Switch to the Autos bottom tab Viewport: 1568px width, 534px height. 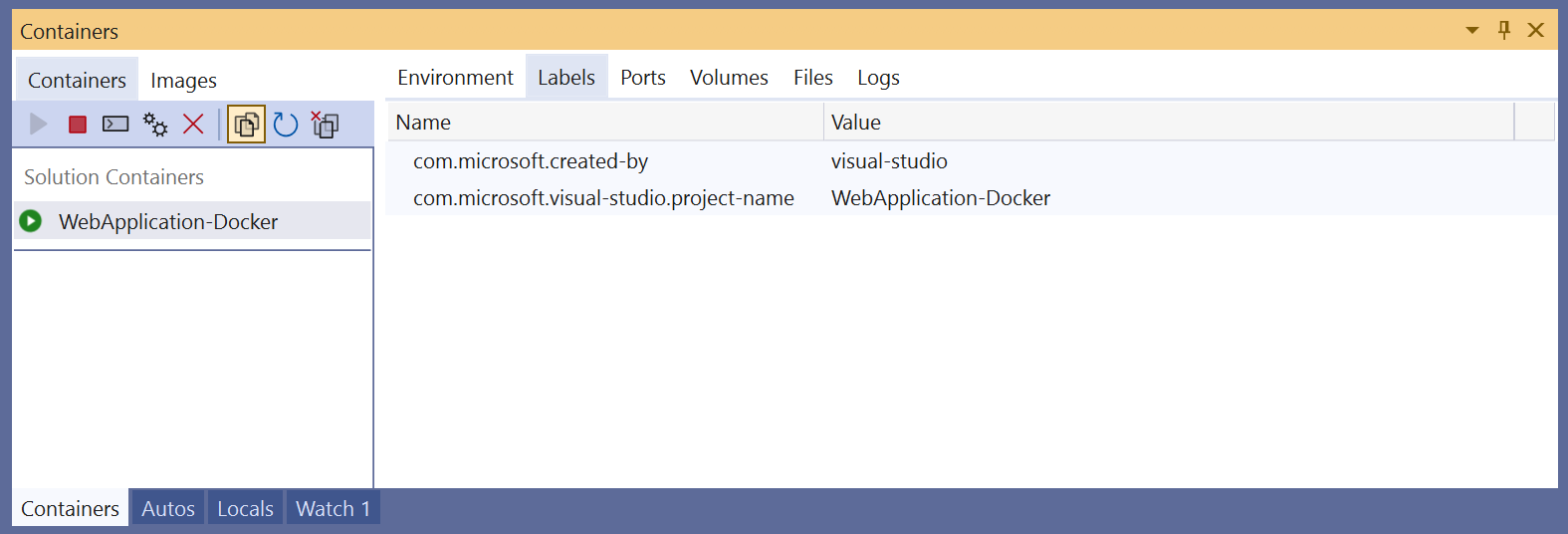[x=168, y=509]
